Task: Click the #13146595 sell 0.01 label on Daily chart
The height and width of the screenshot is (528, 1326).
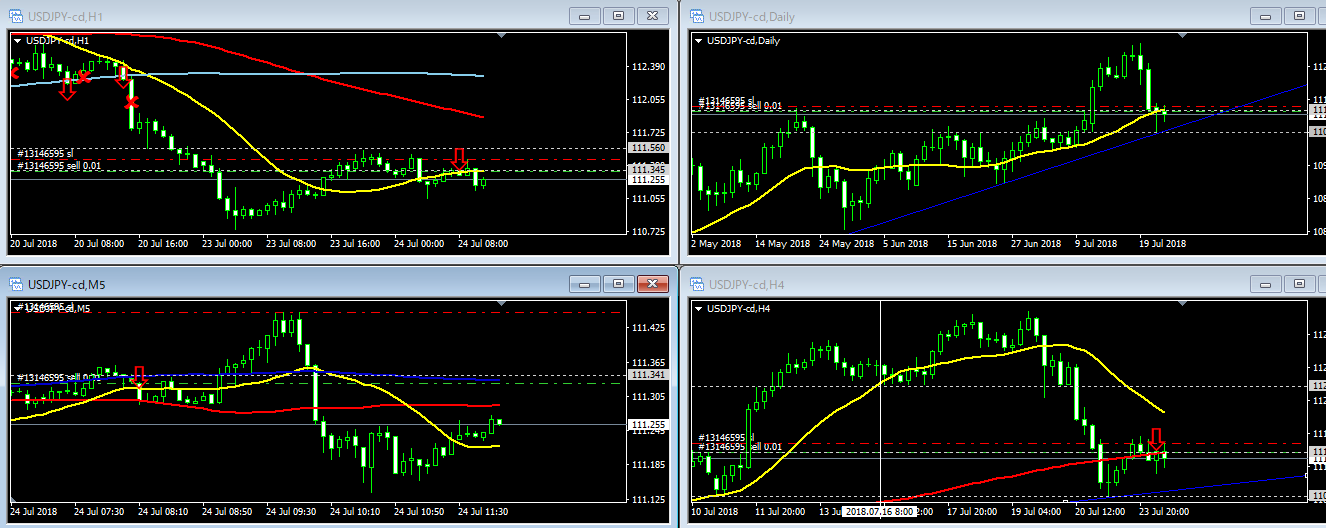Action: (738, 106)
